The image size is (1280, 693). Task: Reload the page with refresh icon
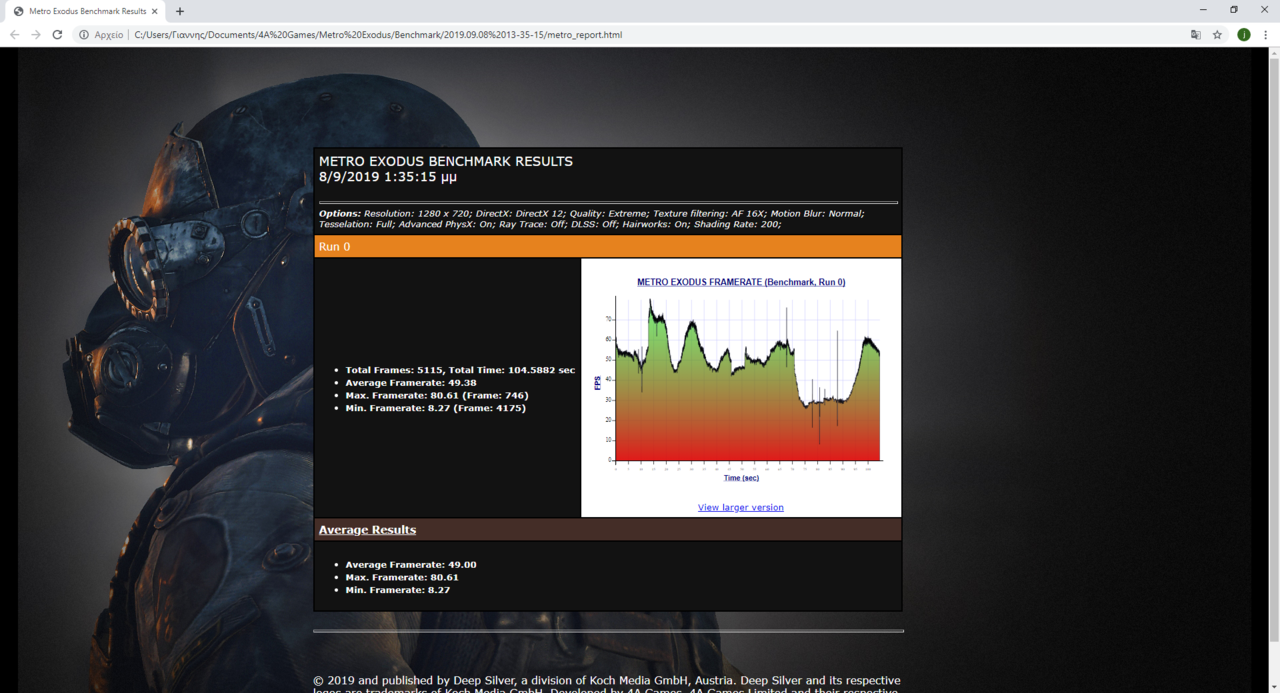[x=57, y=34]
